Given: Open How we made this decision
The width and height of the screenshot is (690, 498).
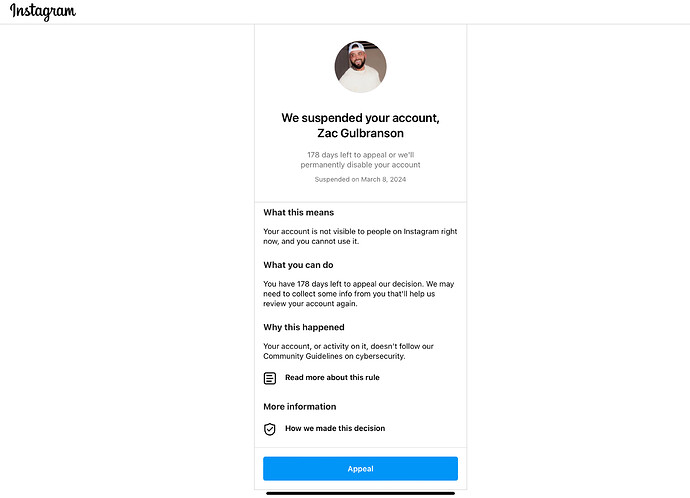Looking at the screenshot, I should point(334,429).
